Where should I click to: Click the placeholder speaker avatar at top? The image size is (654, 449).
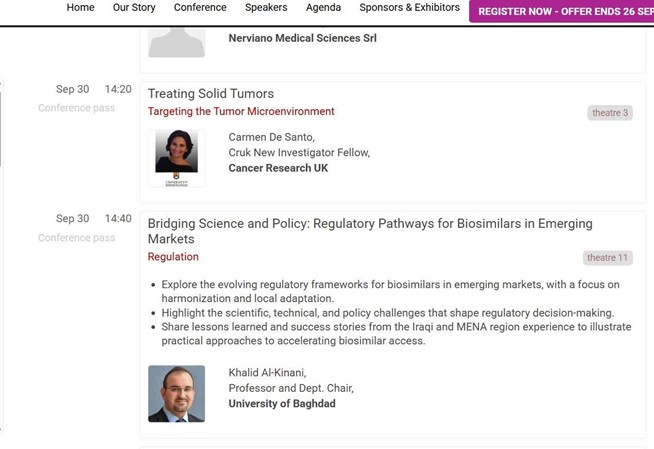[x=176, y=40]
